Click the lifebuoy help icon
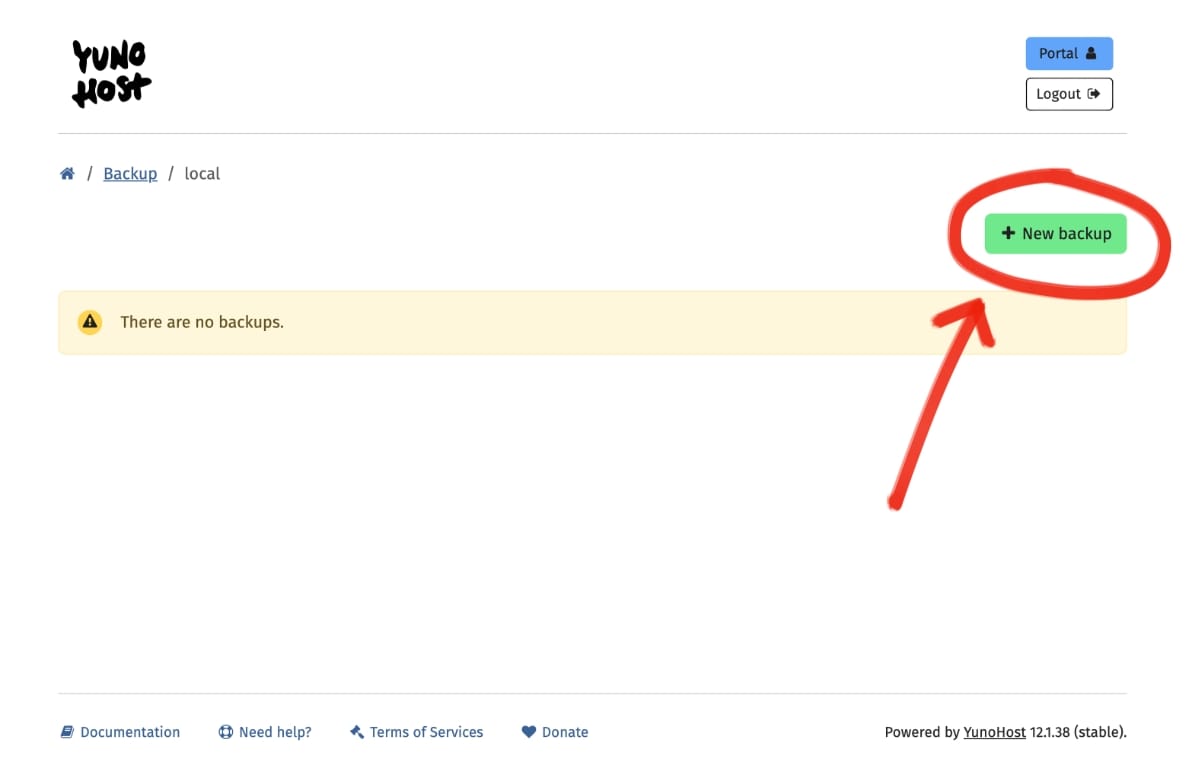 pos(226,732)
